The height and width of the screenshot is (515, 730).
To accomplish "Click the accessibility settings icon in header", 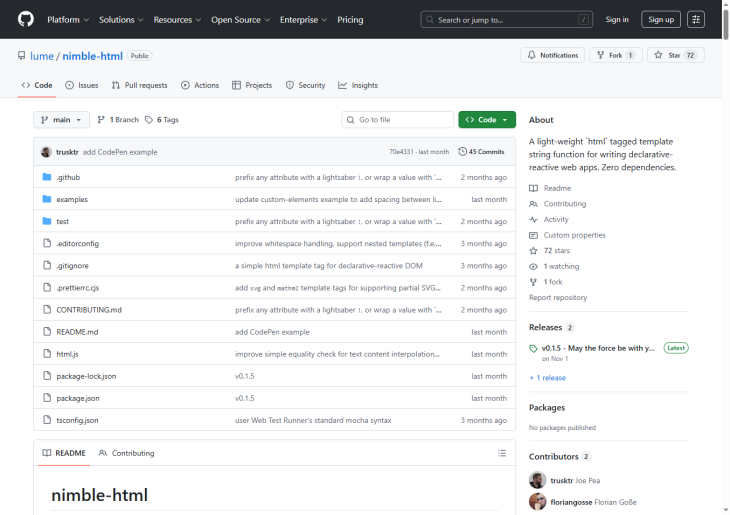I will pos(696,19).
